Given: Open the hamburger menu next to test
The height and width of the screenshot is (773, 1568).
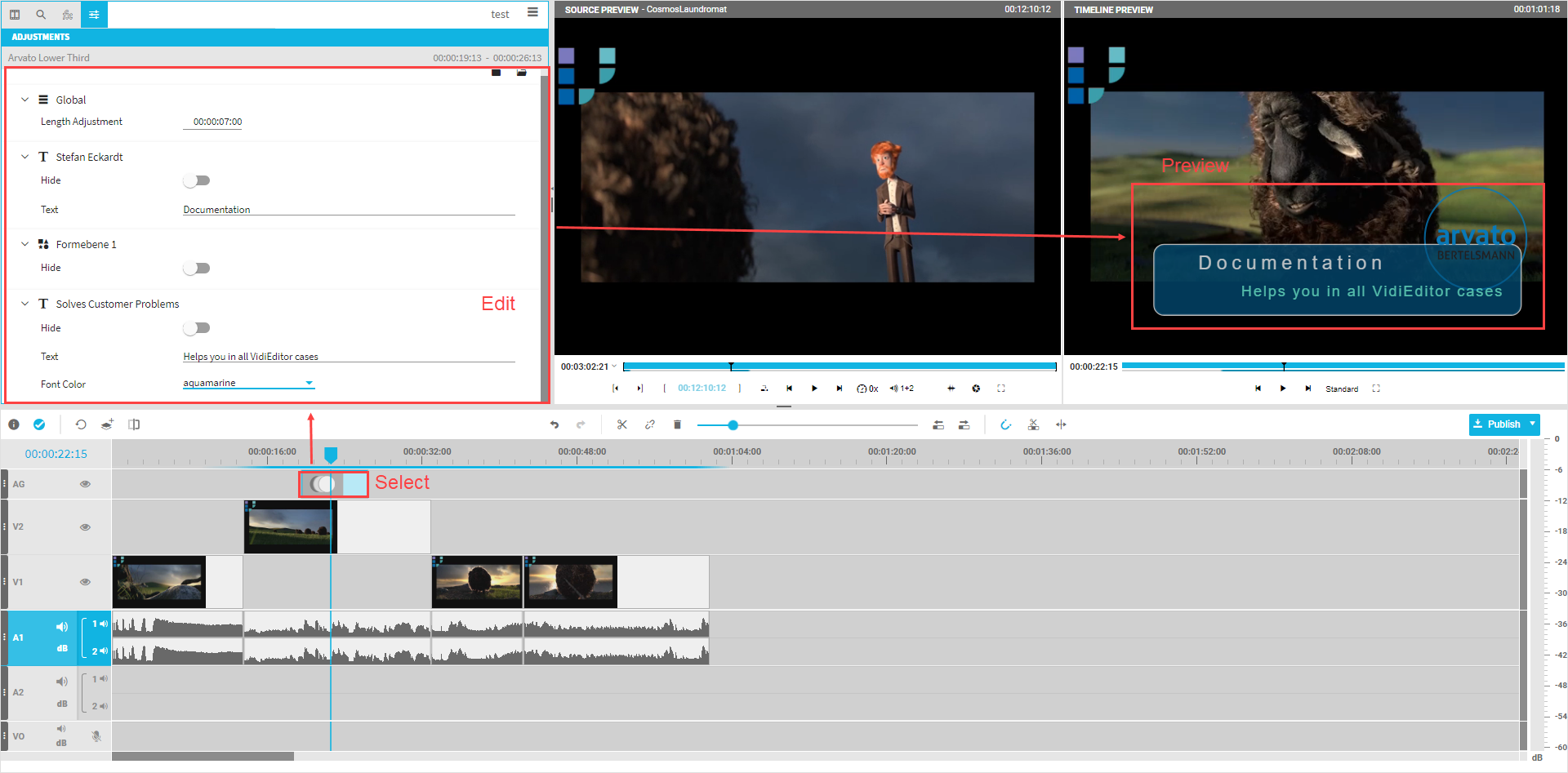Looking at the screenshot, I should click(x=532, y=12).
